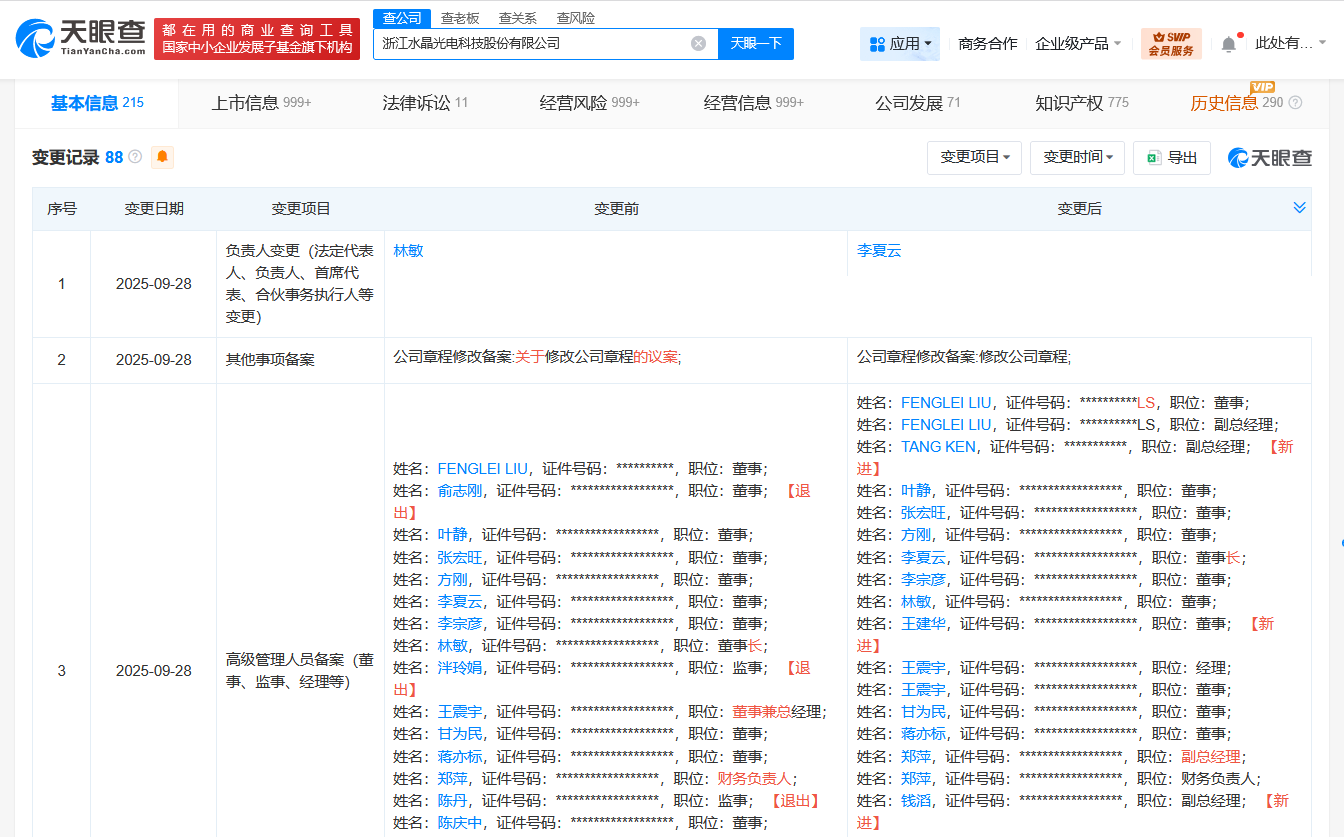The width and height of the screenshot is (1344, 837).
Task: Open the 应用 apps grid
Action: [x=899, y=44]
